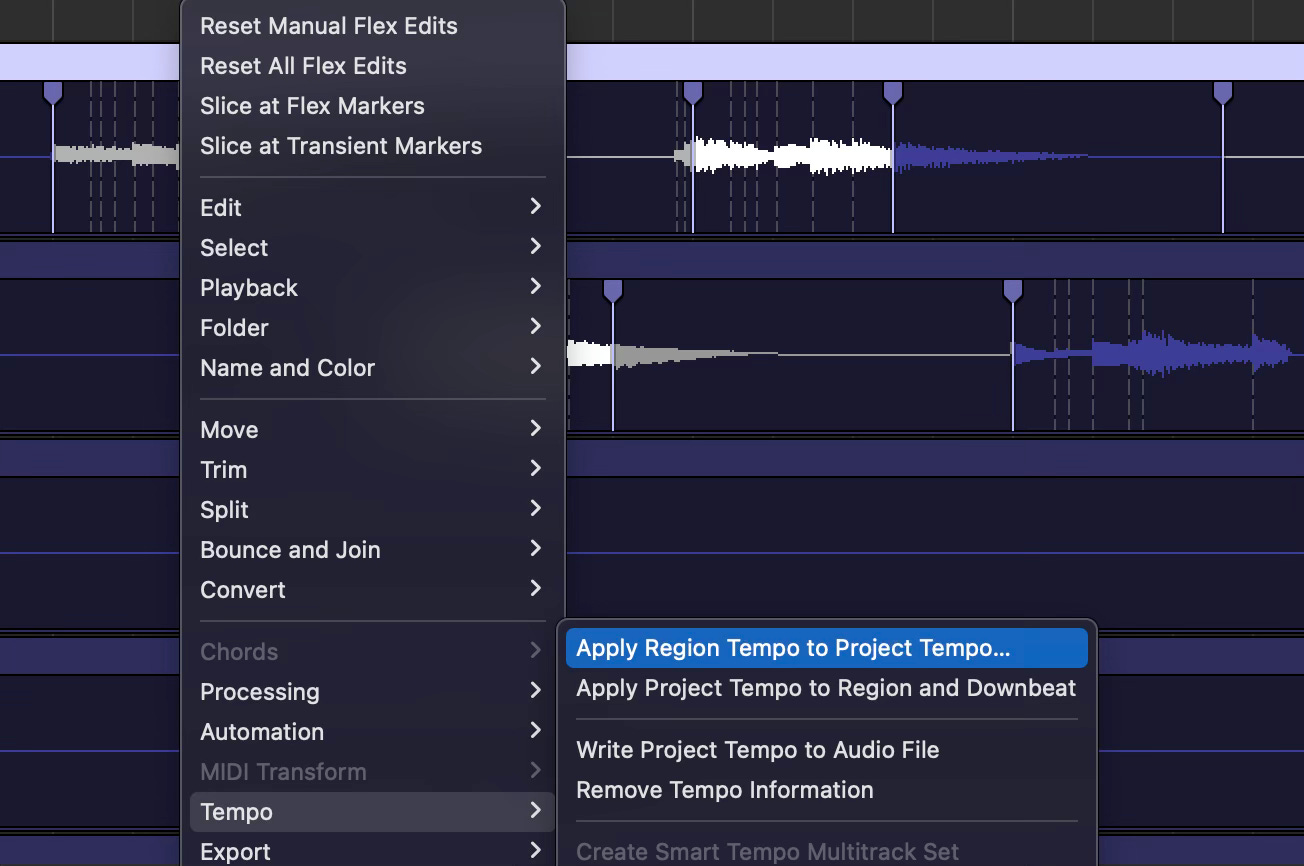Open the Name and Color submenu
This screenshot has width=1304, height=866.
coord(372,367)
